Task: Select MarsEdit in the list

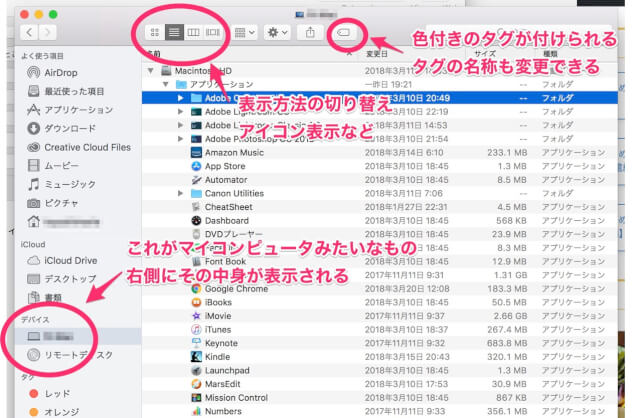Action: (222, 384)
